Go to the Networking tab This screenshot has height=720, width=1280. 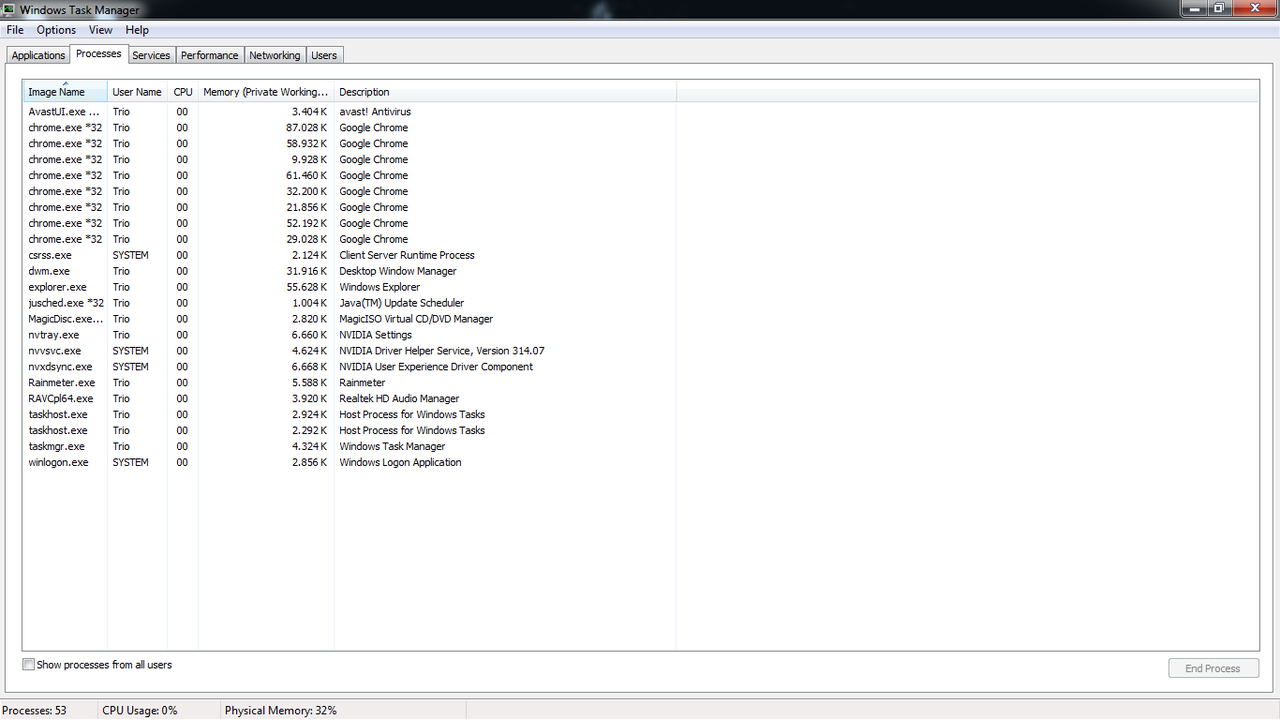[275, 55]
